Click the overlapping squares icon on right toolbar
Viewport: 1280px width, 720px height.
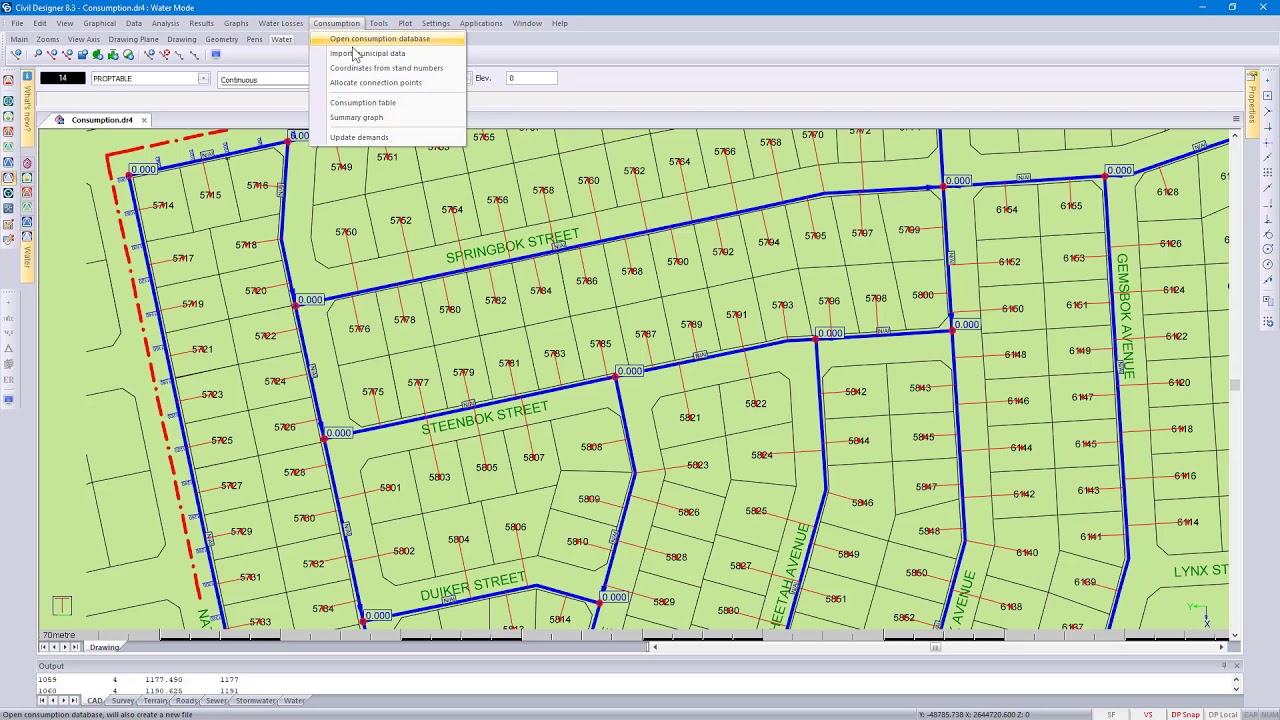point(1268,300)
